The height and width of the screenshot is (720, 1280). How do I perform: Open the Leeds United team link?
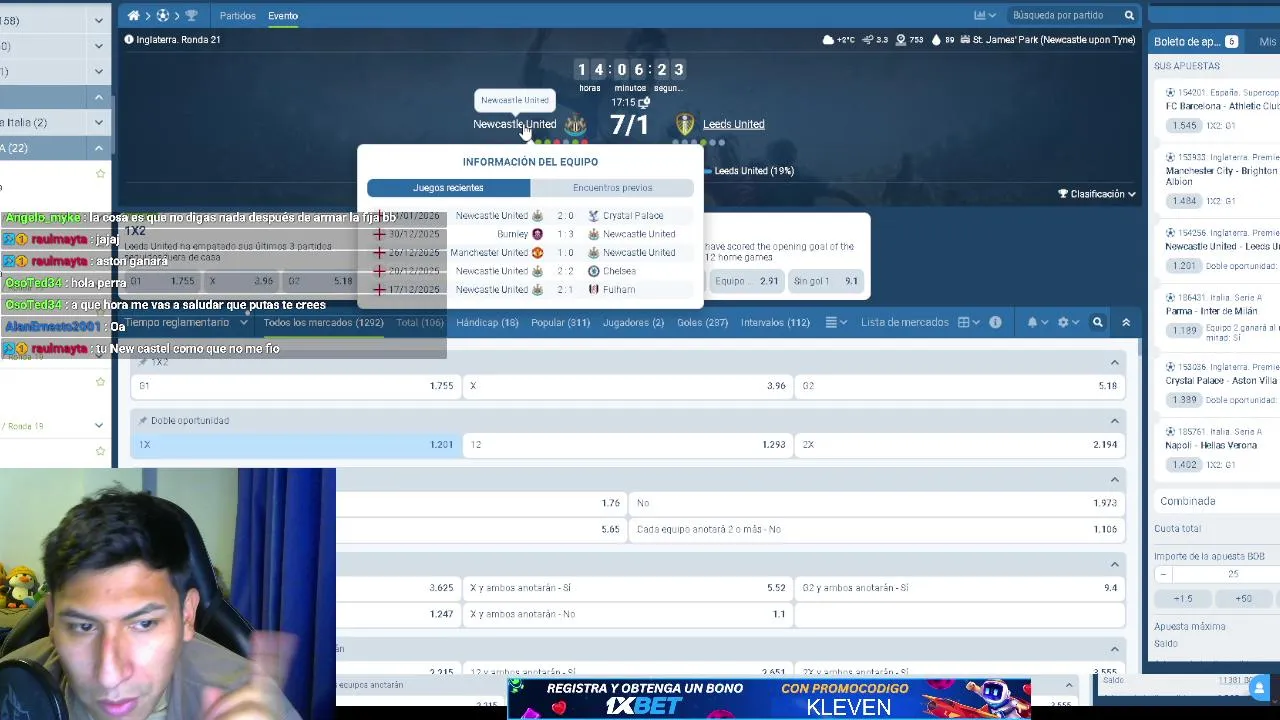coord(733,124)
